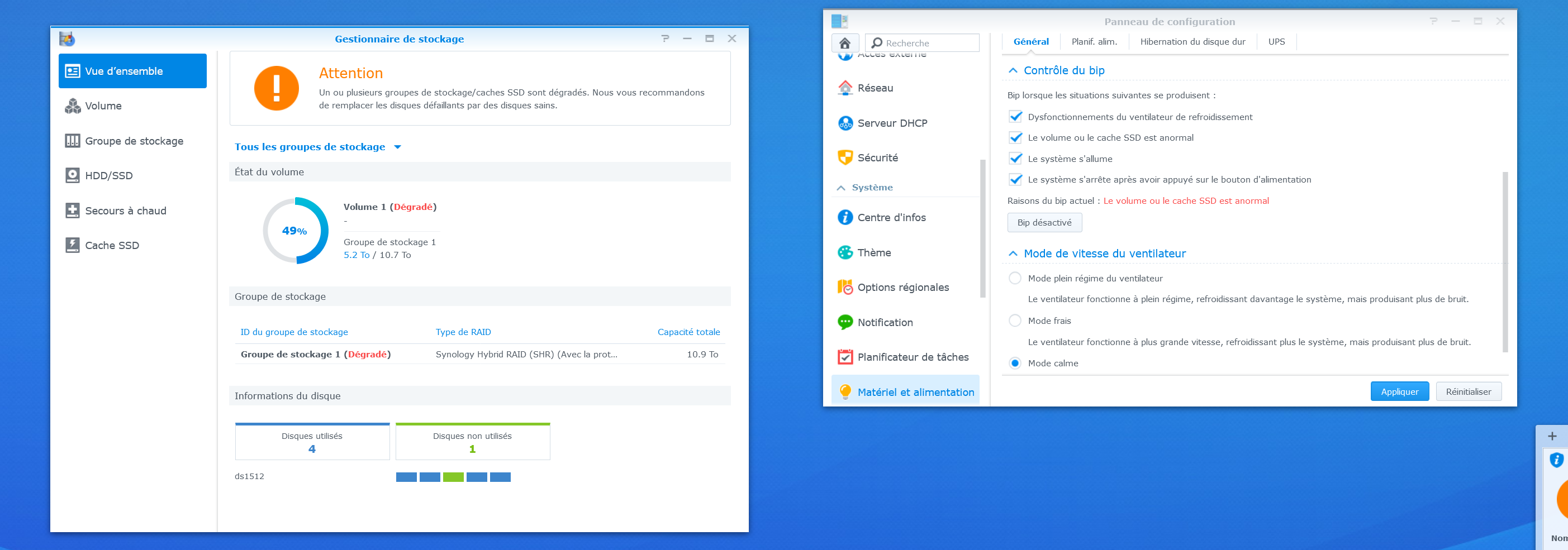Collapse Système category in control panel sidebar
Viewport: 1568px width, 550px height.
840,188
